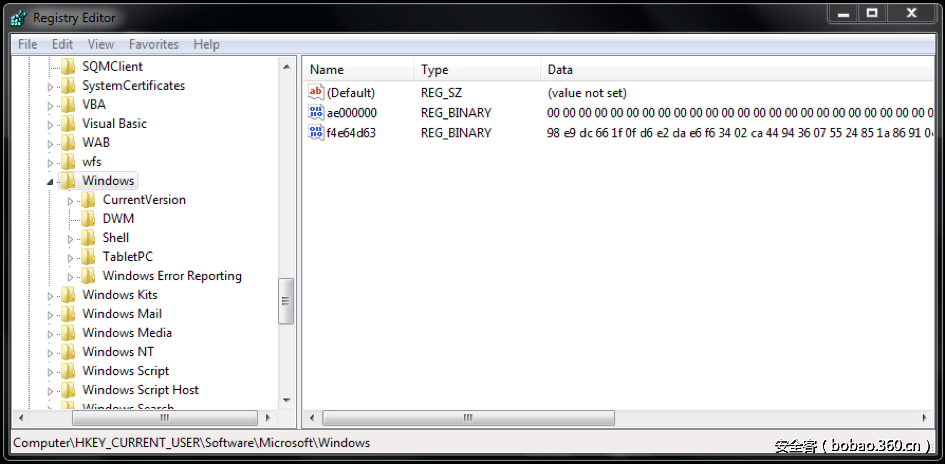Expand the Windows Kits key
Screen dimensions: 945x464
click(51, 296)
